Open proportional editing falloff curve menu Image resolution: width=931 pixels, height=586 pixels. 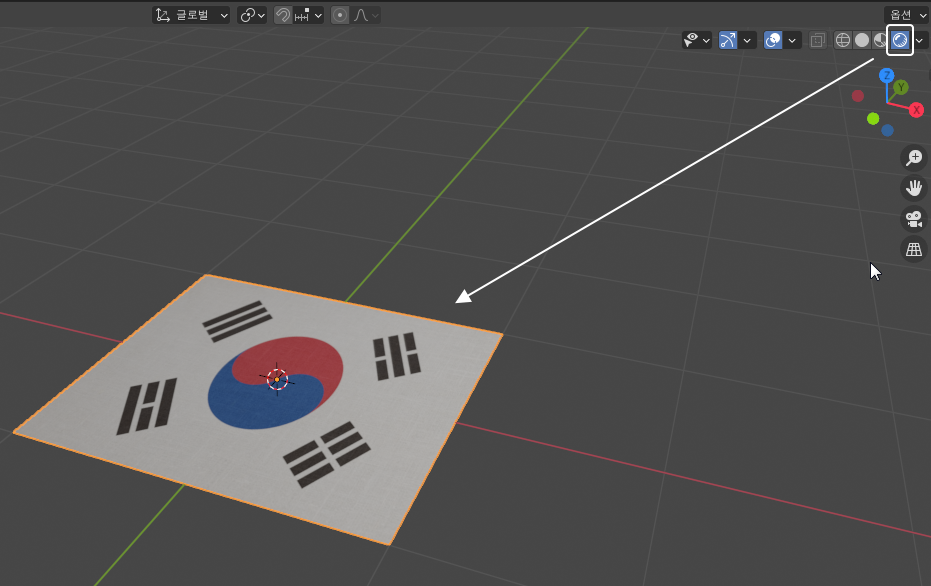click(366, 15)
